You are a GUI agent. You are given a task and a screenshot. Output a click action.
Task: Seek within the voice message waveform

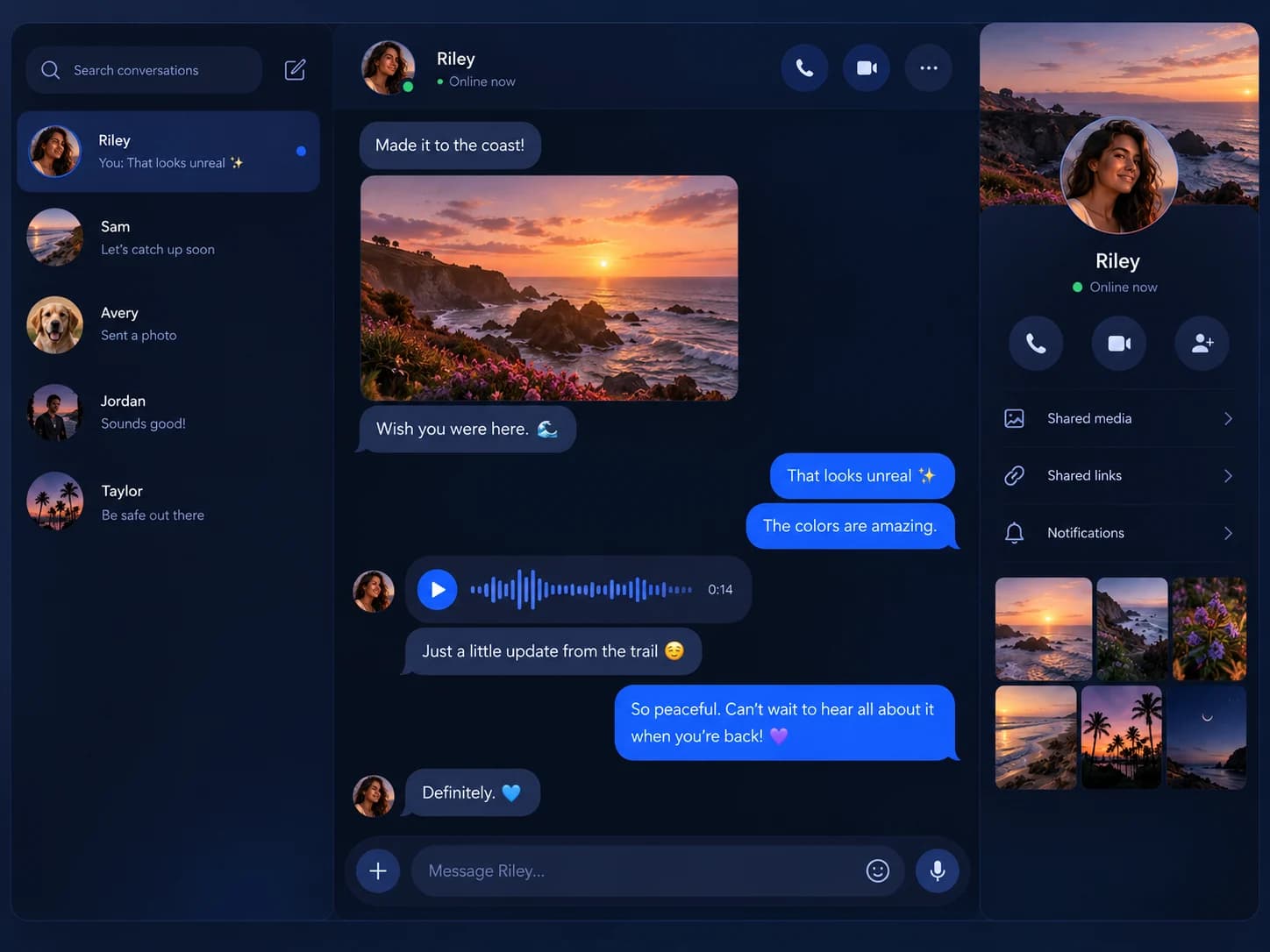(581, 589)
